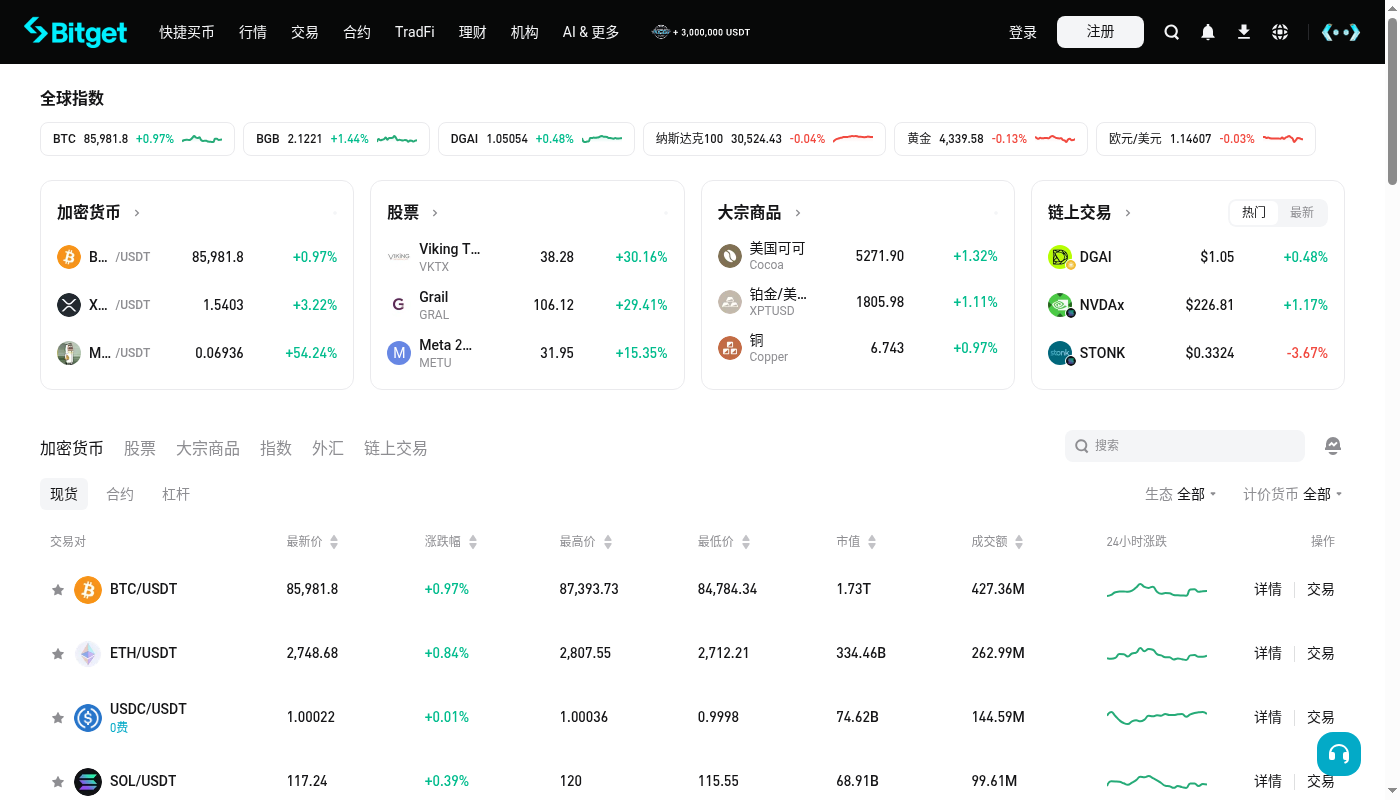The height and width of the screenshot is (800, 1400).
Task: Click 交易 for ETH/USDT
Action: pyautogui.click(x=1321, y=653)
